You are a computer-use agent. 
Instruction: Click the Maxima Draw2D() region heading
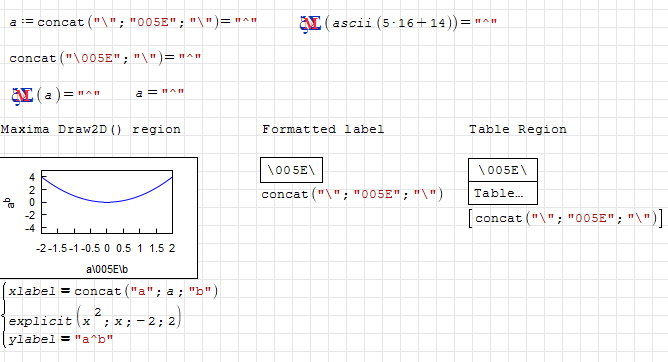[x=91, y=129]
